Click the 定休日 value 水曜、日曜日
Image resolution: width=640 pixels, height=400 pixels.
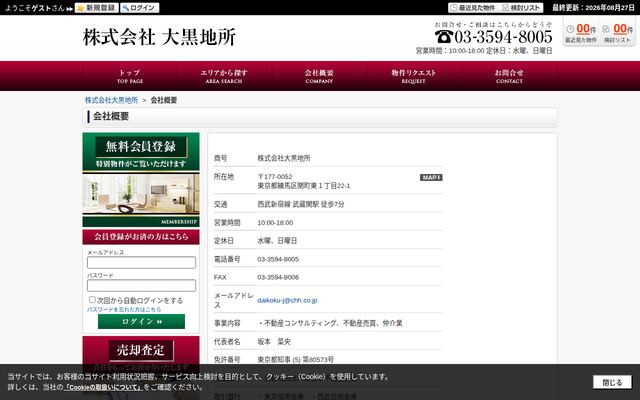point(277,241)
